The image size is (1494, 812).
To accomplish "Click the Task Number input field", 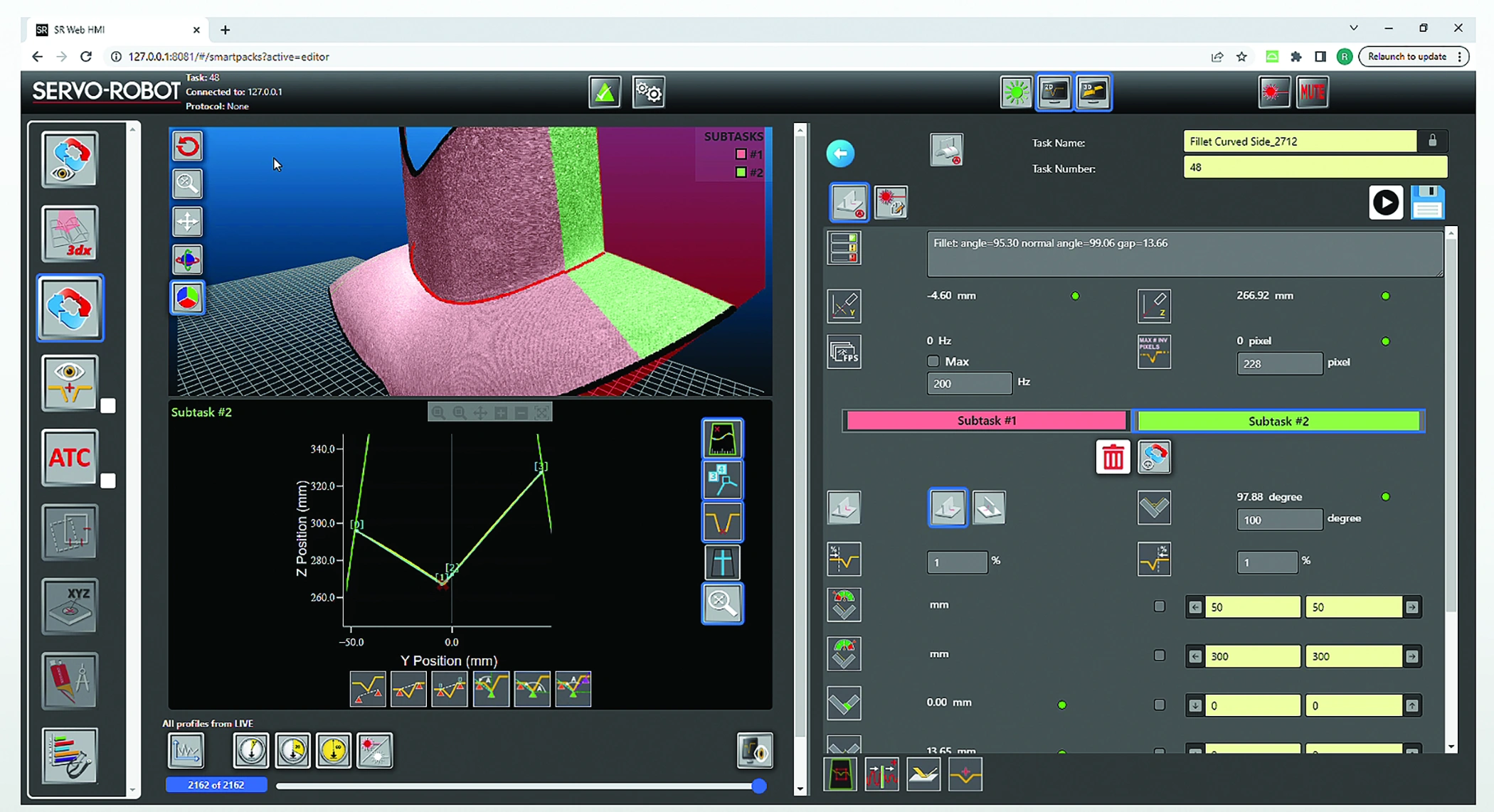I will [1315, 167].
